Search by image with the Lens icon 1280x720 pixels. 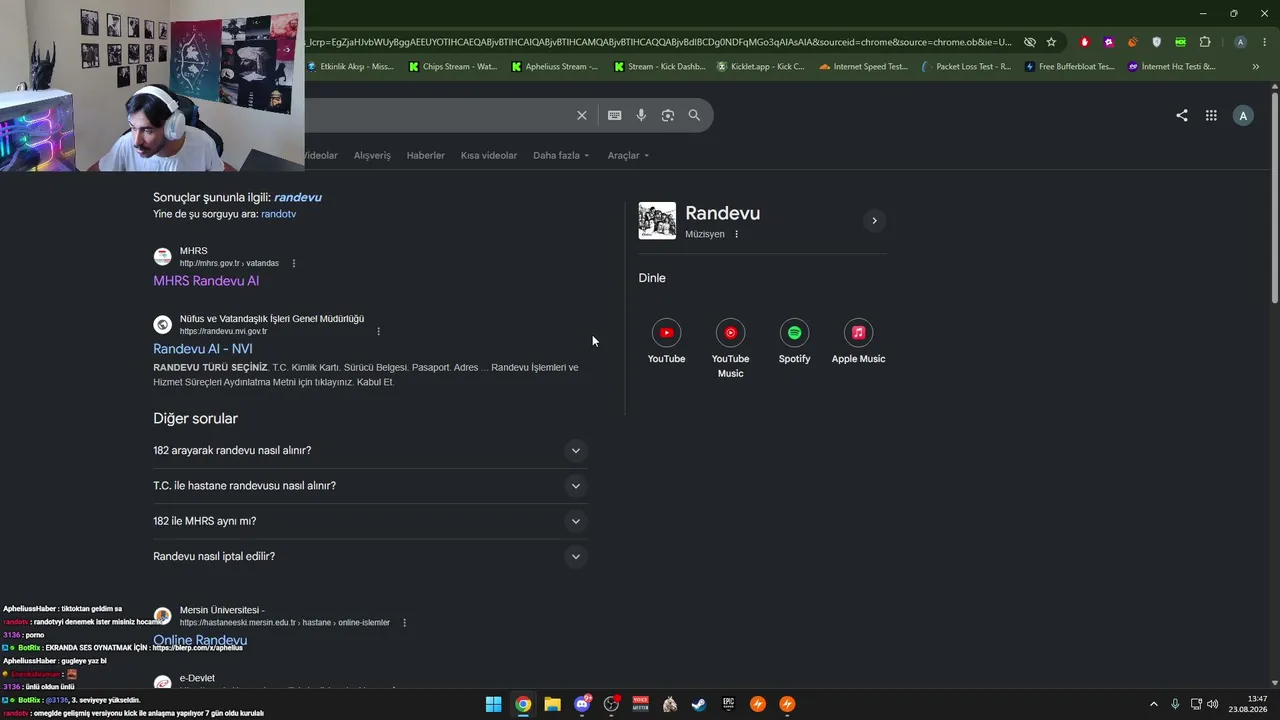coord(668,115)
